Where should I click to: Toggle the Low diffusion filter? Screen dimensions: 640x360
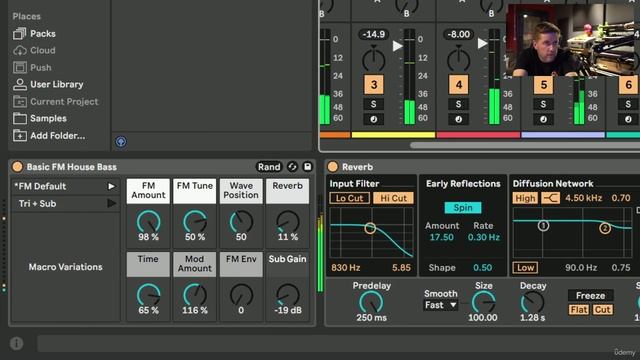(x=525, y=268)
